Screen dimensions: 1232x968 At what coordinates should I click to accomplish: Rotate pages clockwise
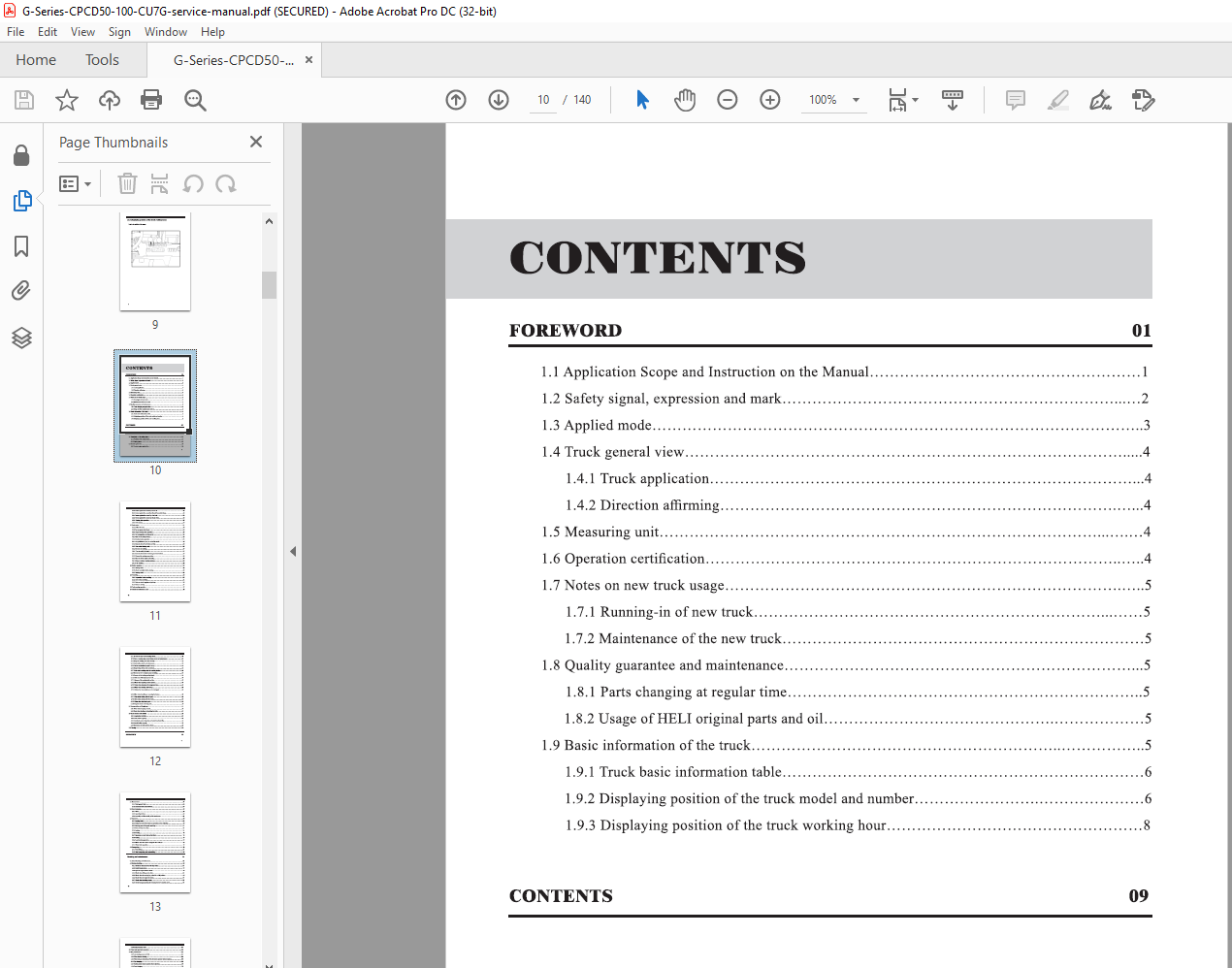[x=226, y=183]
